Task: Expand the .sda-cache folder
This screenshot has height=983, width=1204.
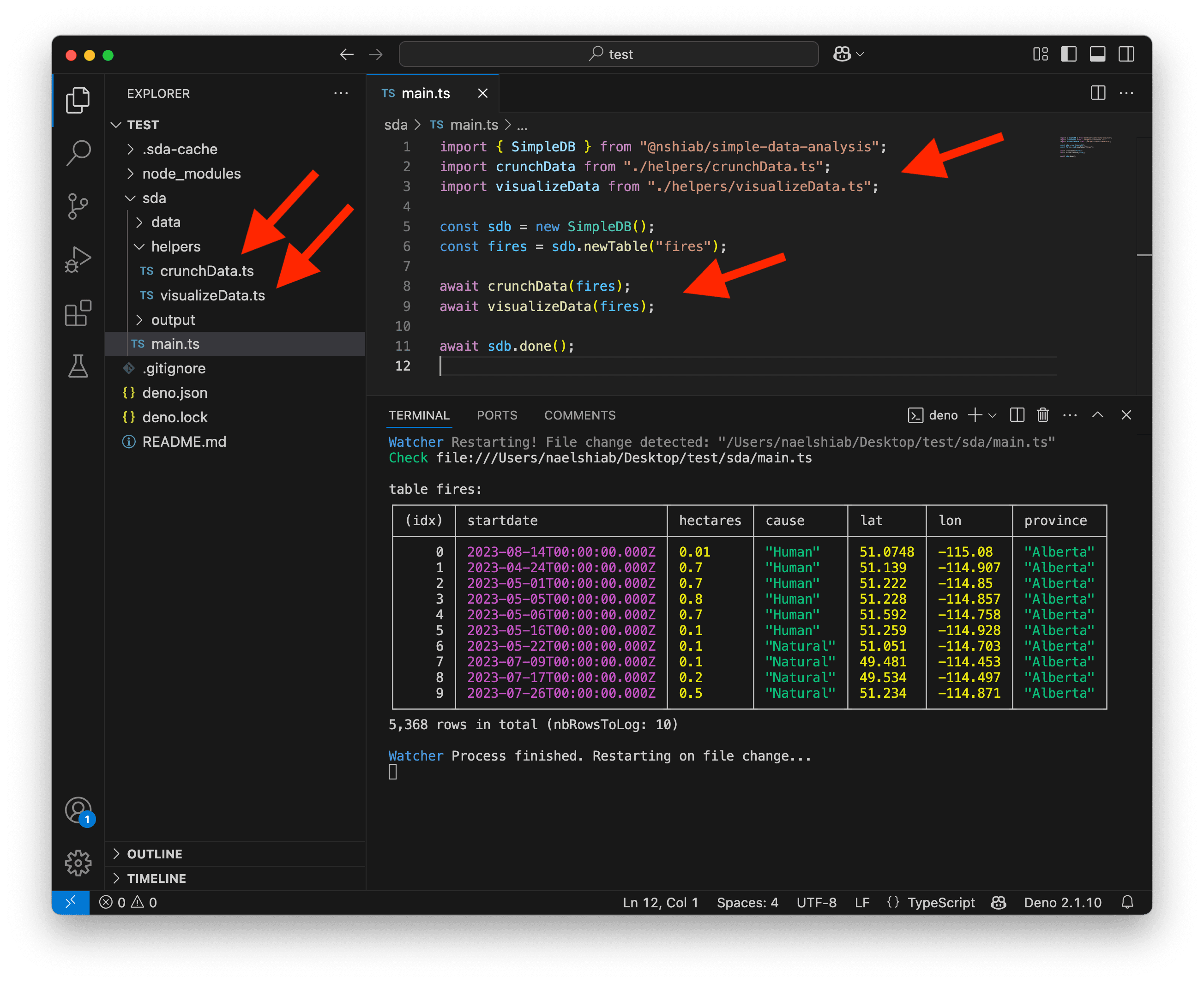Action: click(x=235, y=149)
